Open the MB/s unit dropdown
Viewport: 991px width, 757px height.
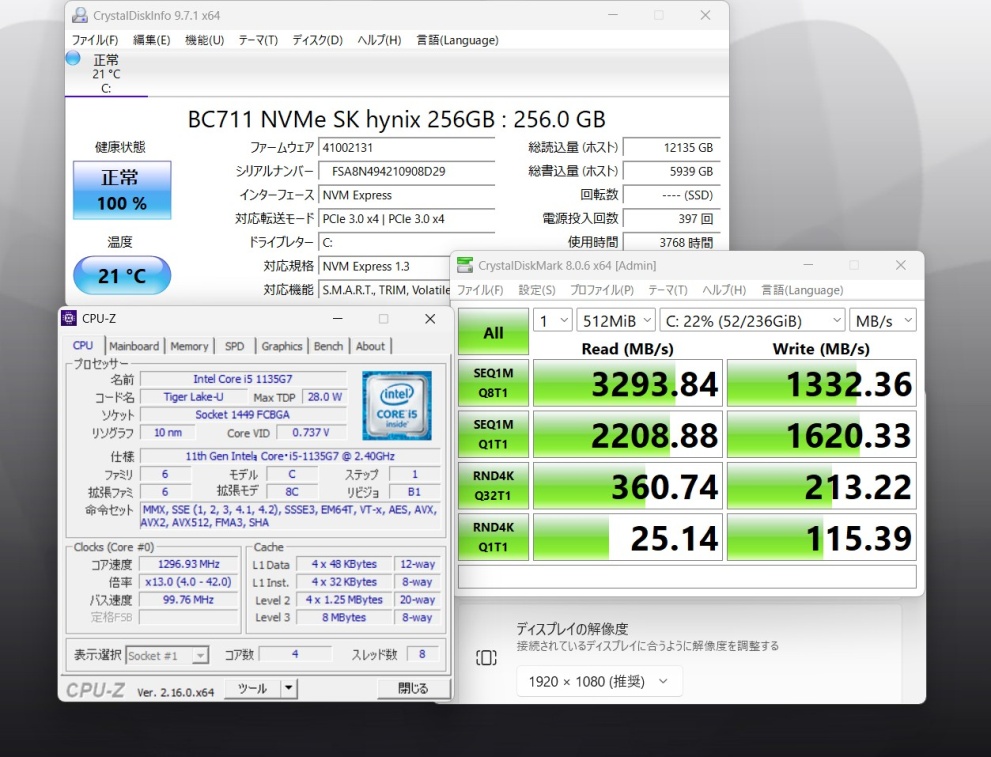pyautogui.click(x=882, y=320)
